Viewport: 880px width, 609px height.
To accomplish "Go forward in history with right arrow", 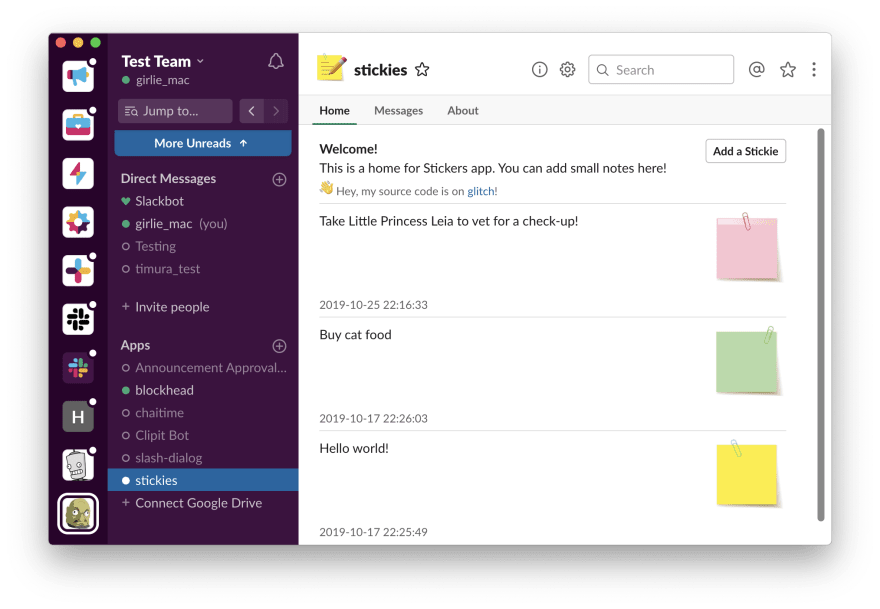I will pyautogui.click(x=276, y=111).
